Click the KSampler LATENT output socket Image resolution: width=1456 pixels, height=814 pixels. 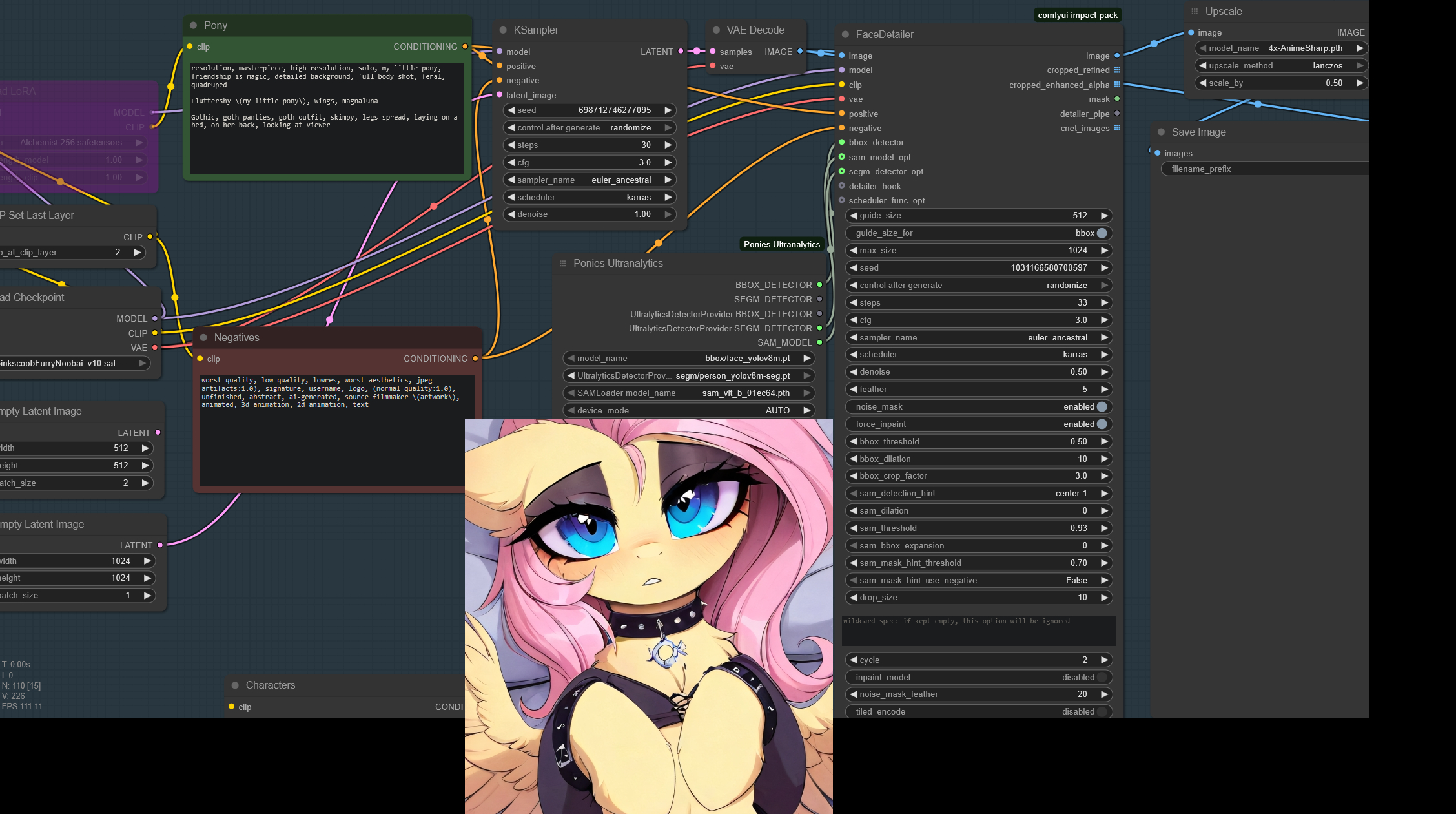pos(681,52)
